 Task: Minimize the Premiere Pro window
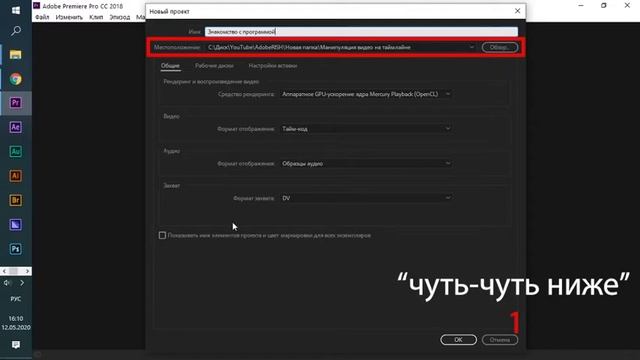581,6
